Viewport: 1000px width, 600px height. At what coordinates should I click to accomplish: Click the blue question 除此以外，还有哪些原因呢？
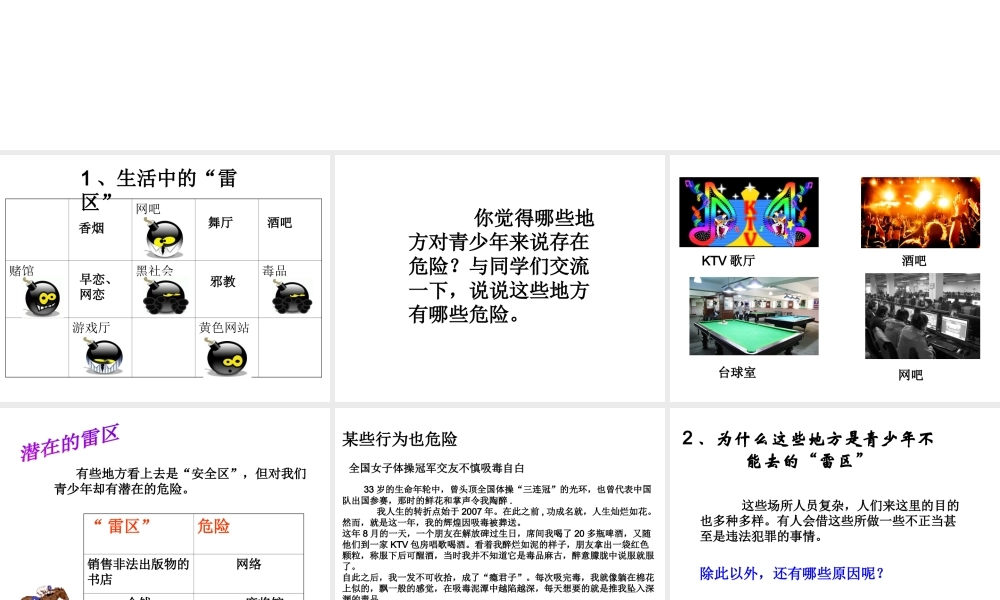[x=791, y=573]
